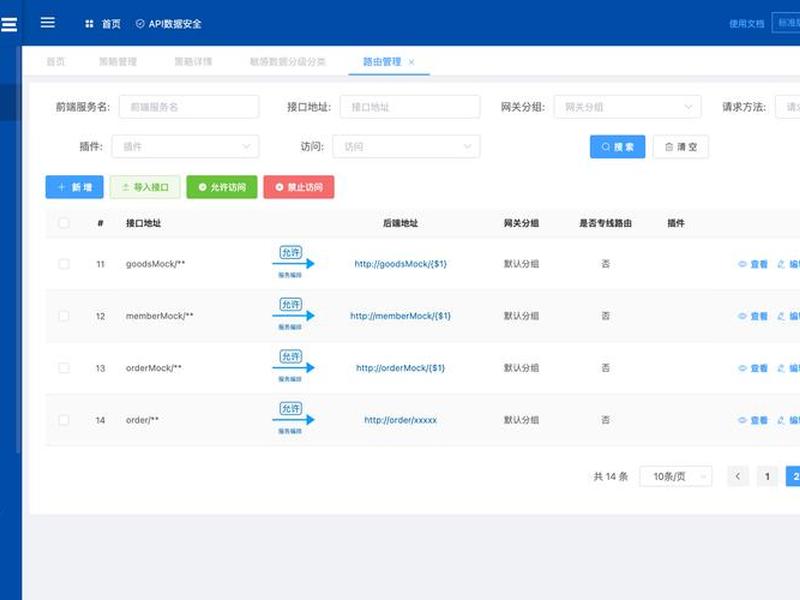Collapse the navigation menu icon in header

click(x=47, y=22)
